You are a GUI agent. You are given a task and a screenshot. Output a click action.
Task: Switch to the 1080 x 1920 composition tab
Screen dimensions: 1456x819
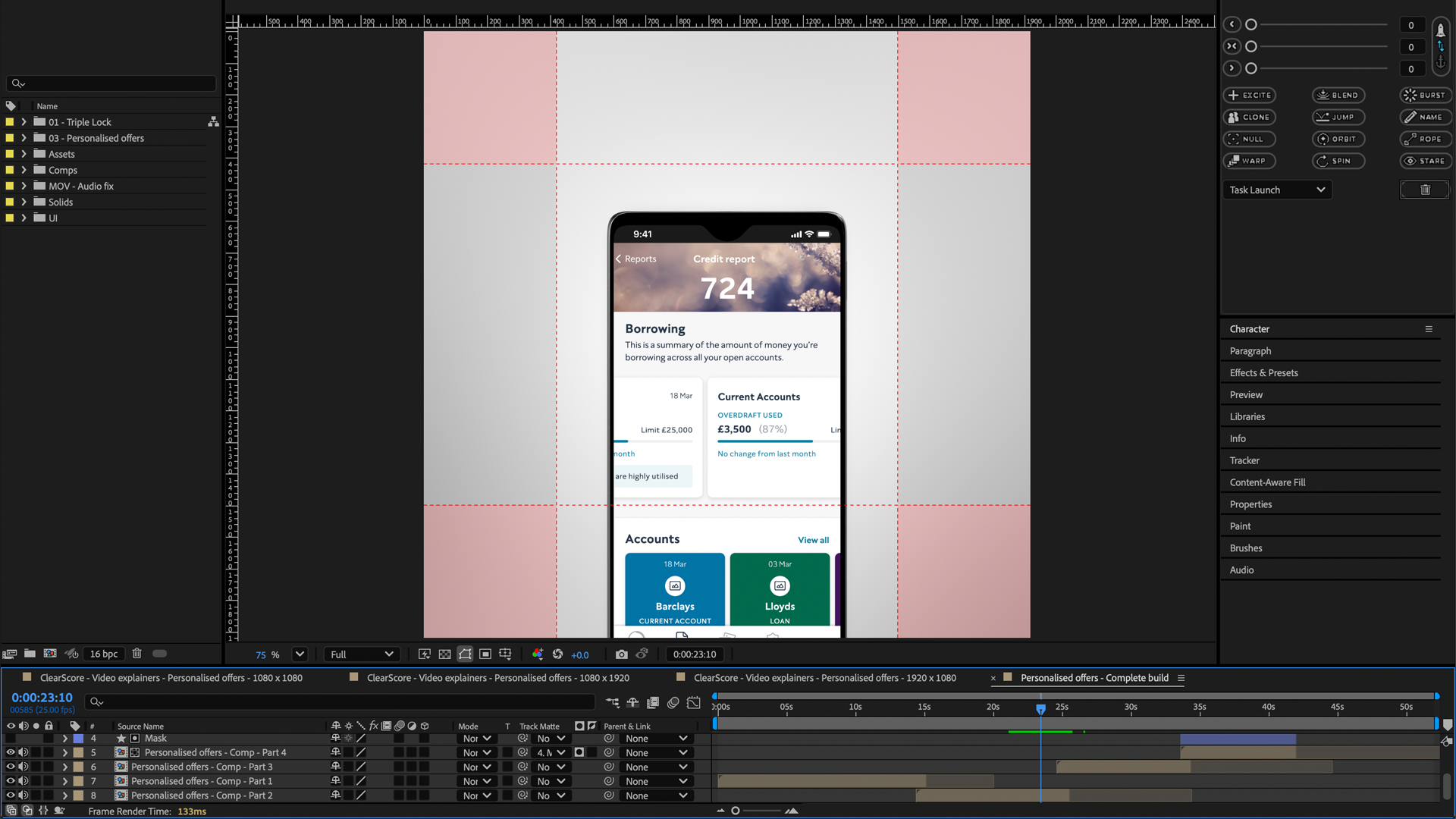point(497,678)
